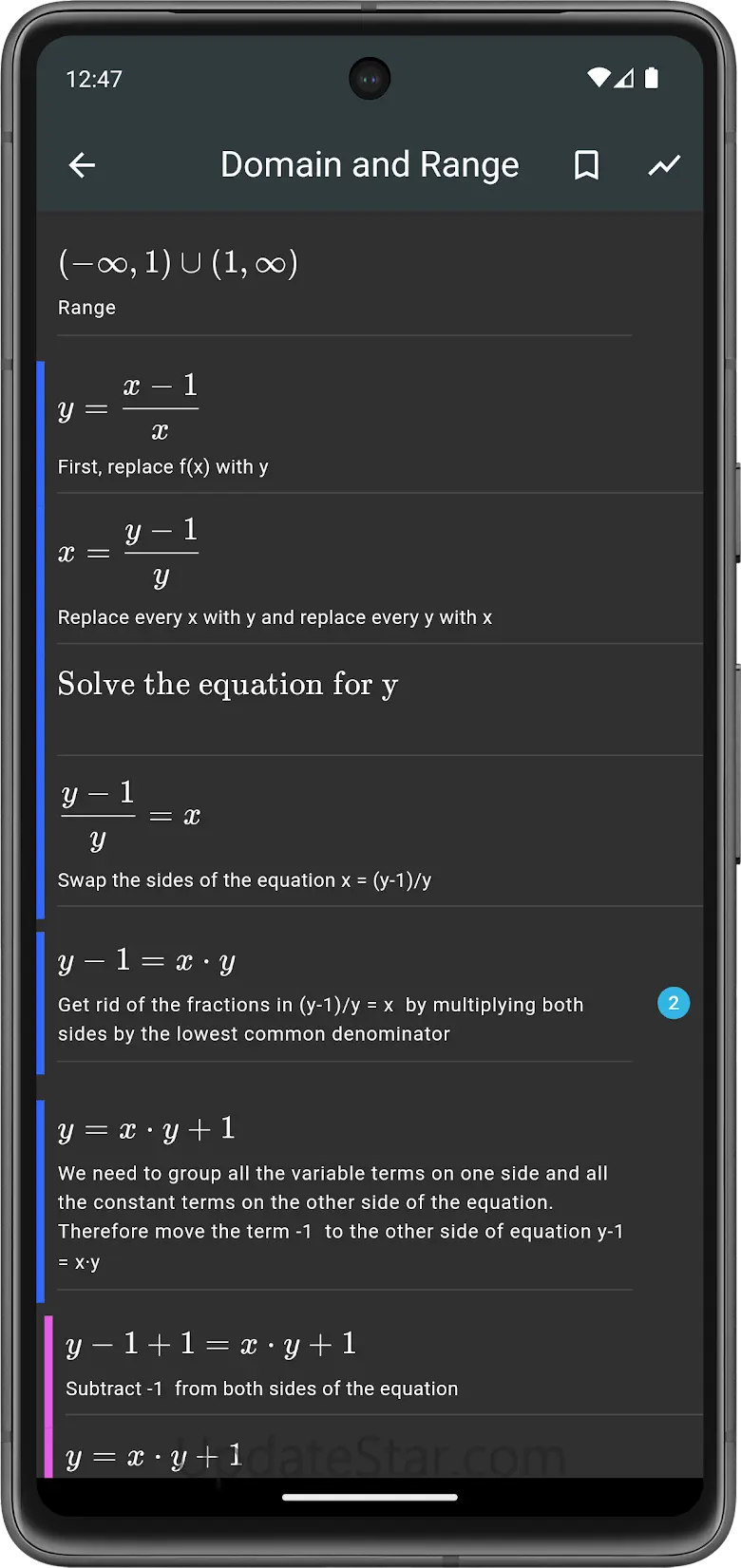This screenshot has width=741, height=1568.
Task: Tap the "group all the variable terms" explanation
Action: pos(340,1217)
